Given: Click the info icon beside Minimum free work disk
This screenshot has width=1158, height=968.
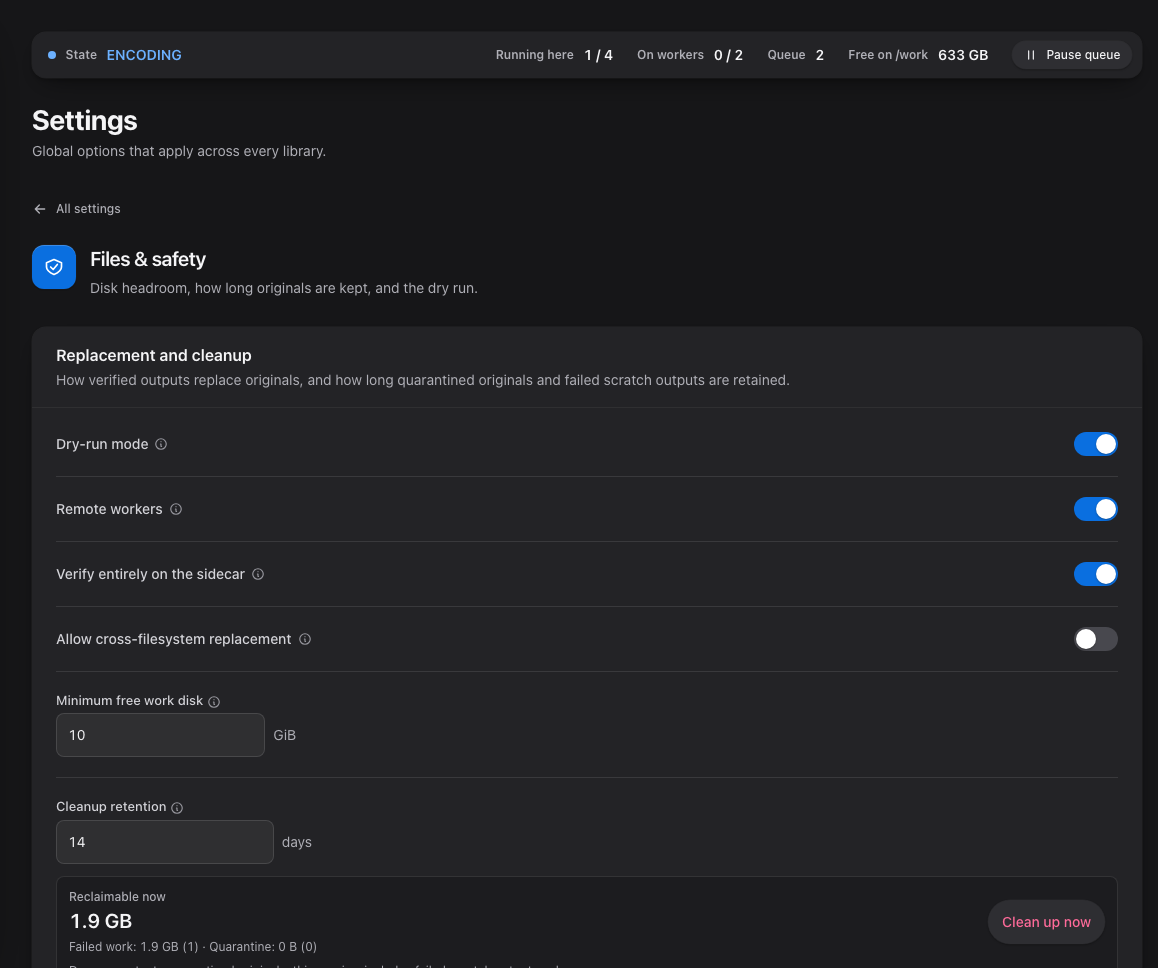Looking at the screenshot, I should (x=214, y=701).
